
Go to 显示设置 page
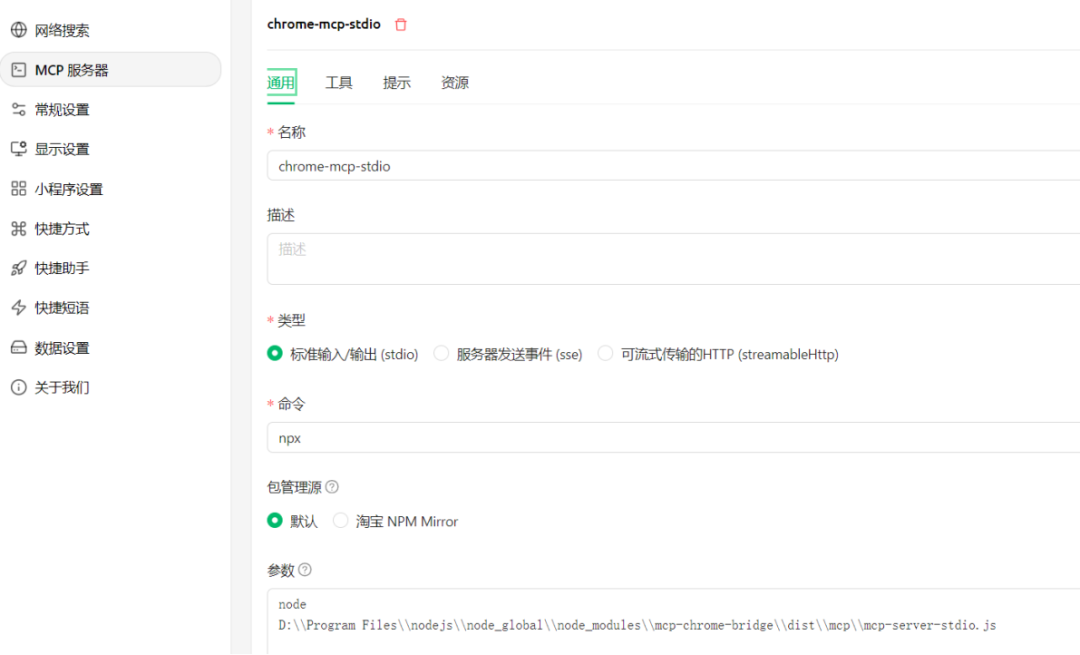click(x=110, y=149)
